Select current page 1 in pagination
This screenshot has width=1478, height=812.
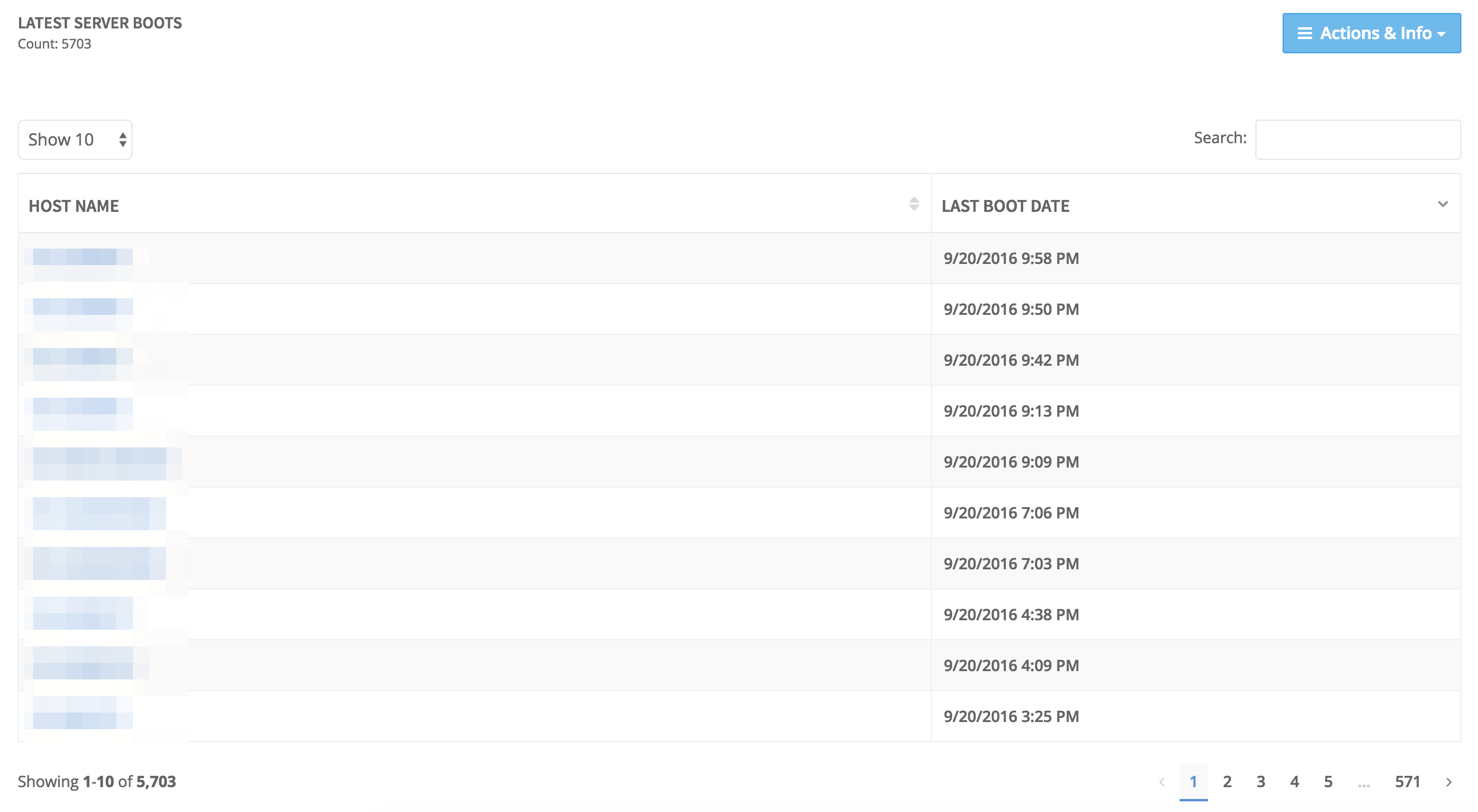point(1193,782)
